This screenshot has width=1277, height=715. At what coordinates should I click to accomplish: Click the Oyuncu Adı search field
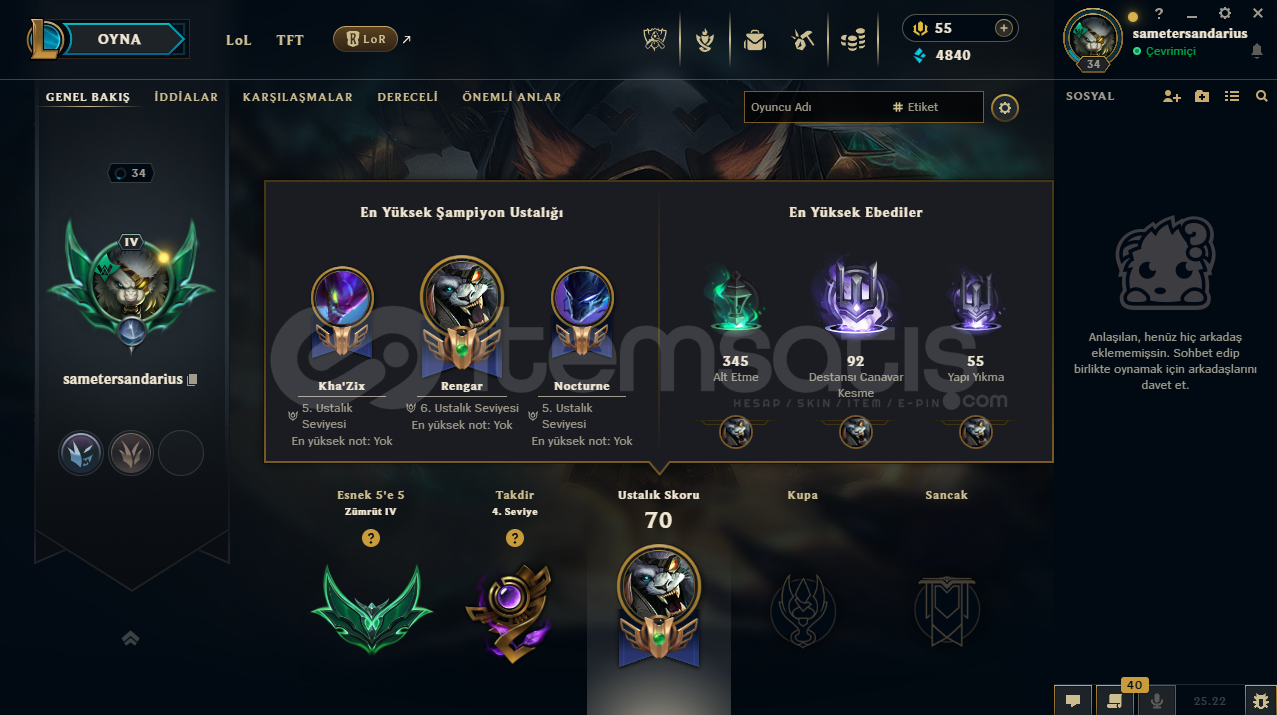coord(814,107)
